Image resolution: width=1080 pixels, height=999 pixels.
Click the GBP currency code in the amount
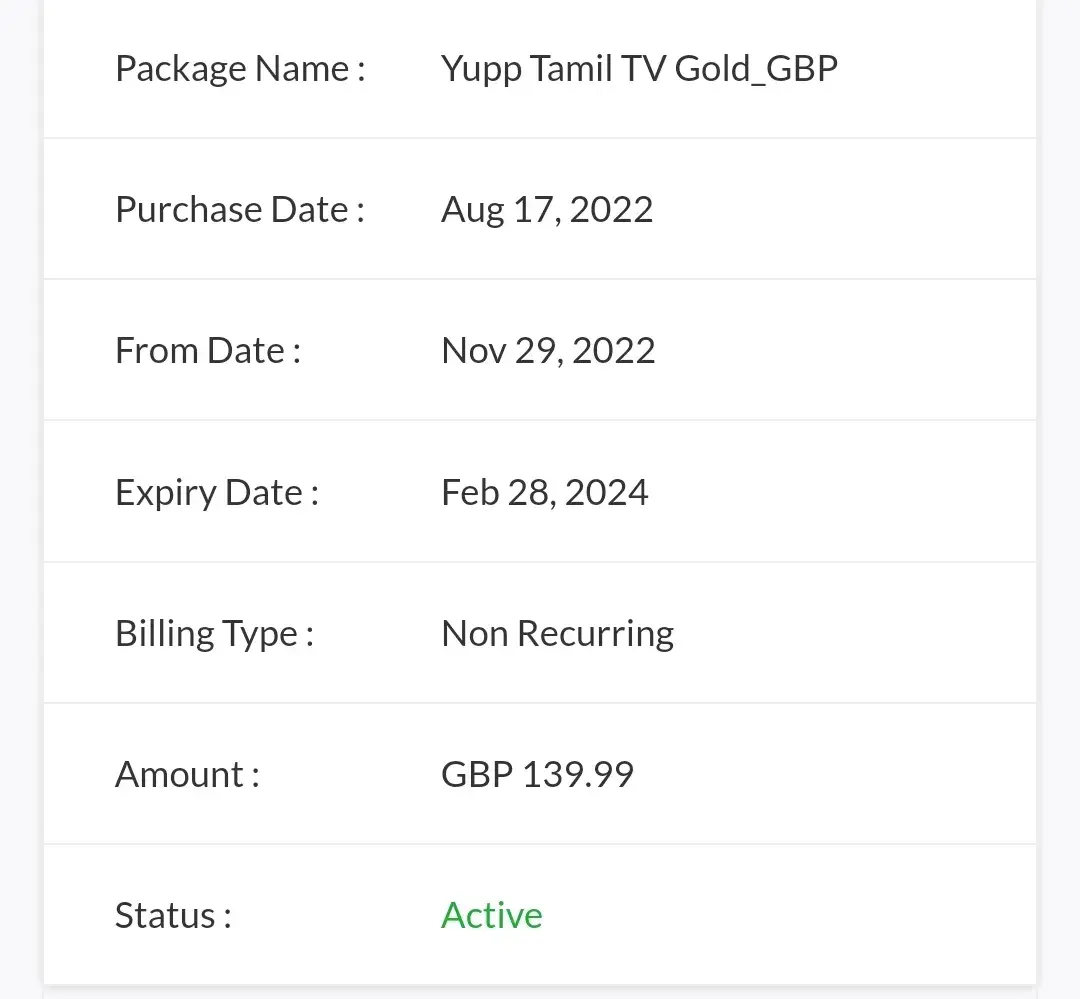click(477, 775)
